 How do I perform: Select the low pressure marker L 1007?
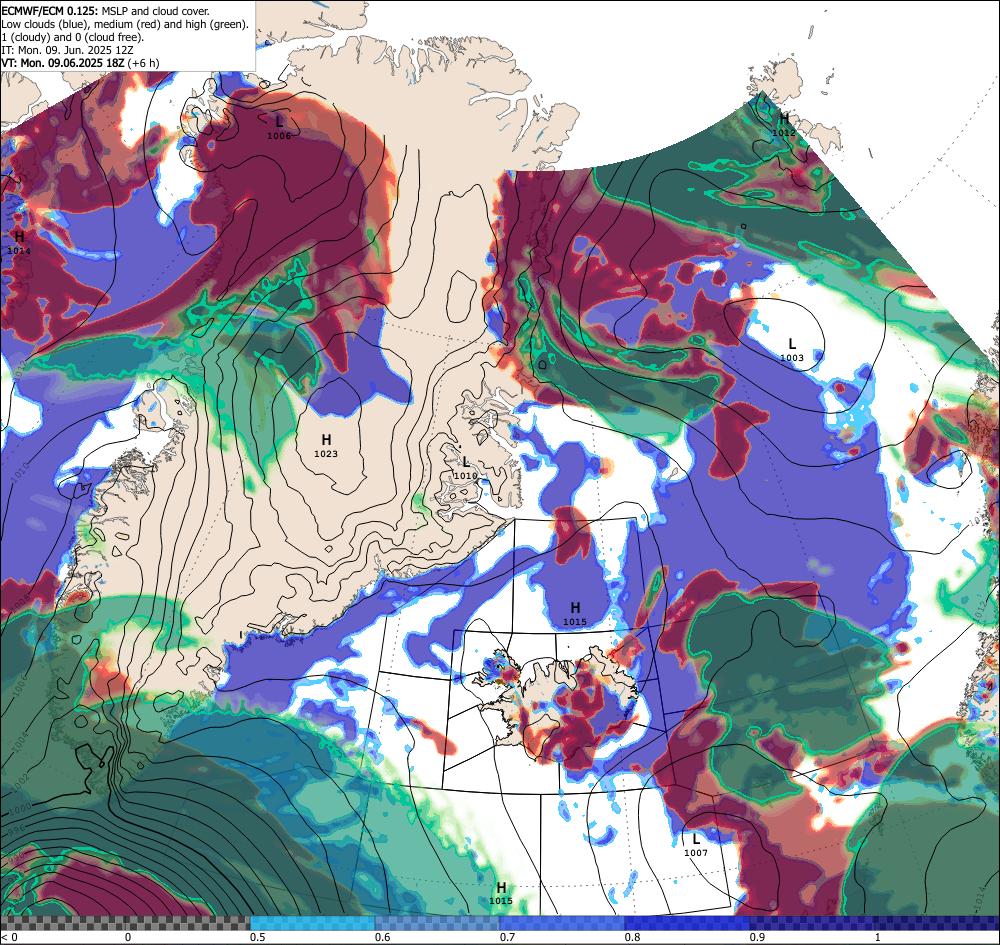[x=696, y=845]
